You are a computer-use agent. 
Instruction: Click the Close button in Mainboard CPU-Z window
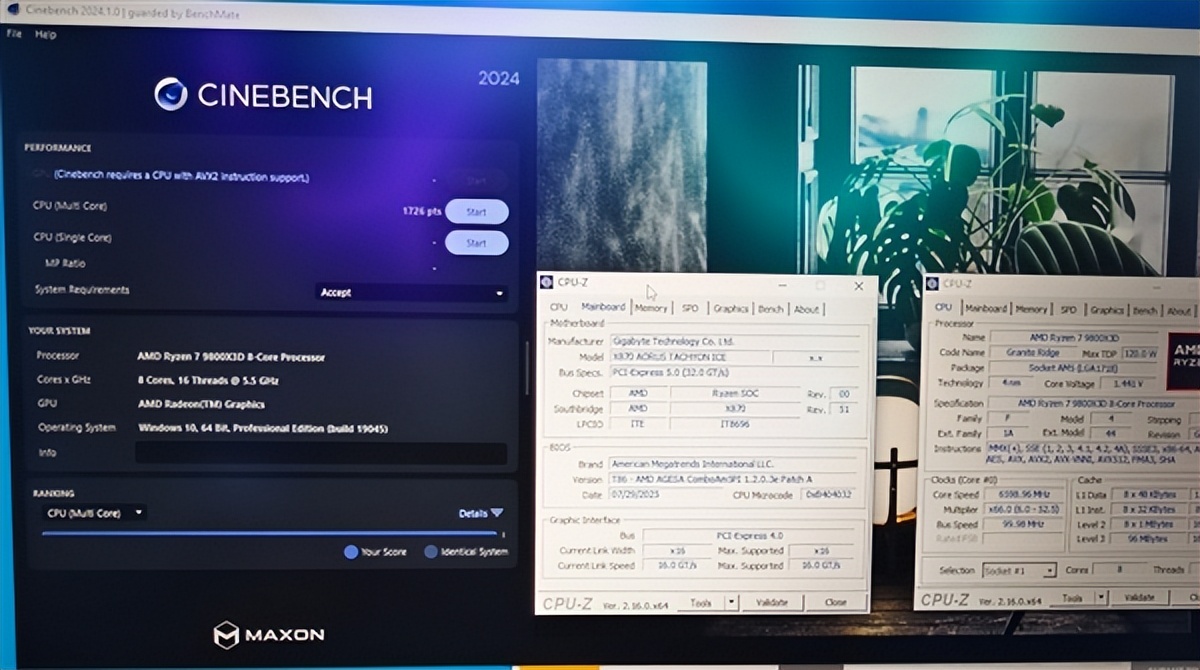coord(835,603)
